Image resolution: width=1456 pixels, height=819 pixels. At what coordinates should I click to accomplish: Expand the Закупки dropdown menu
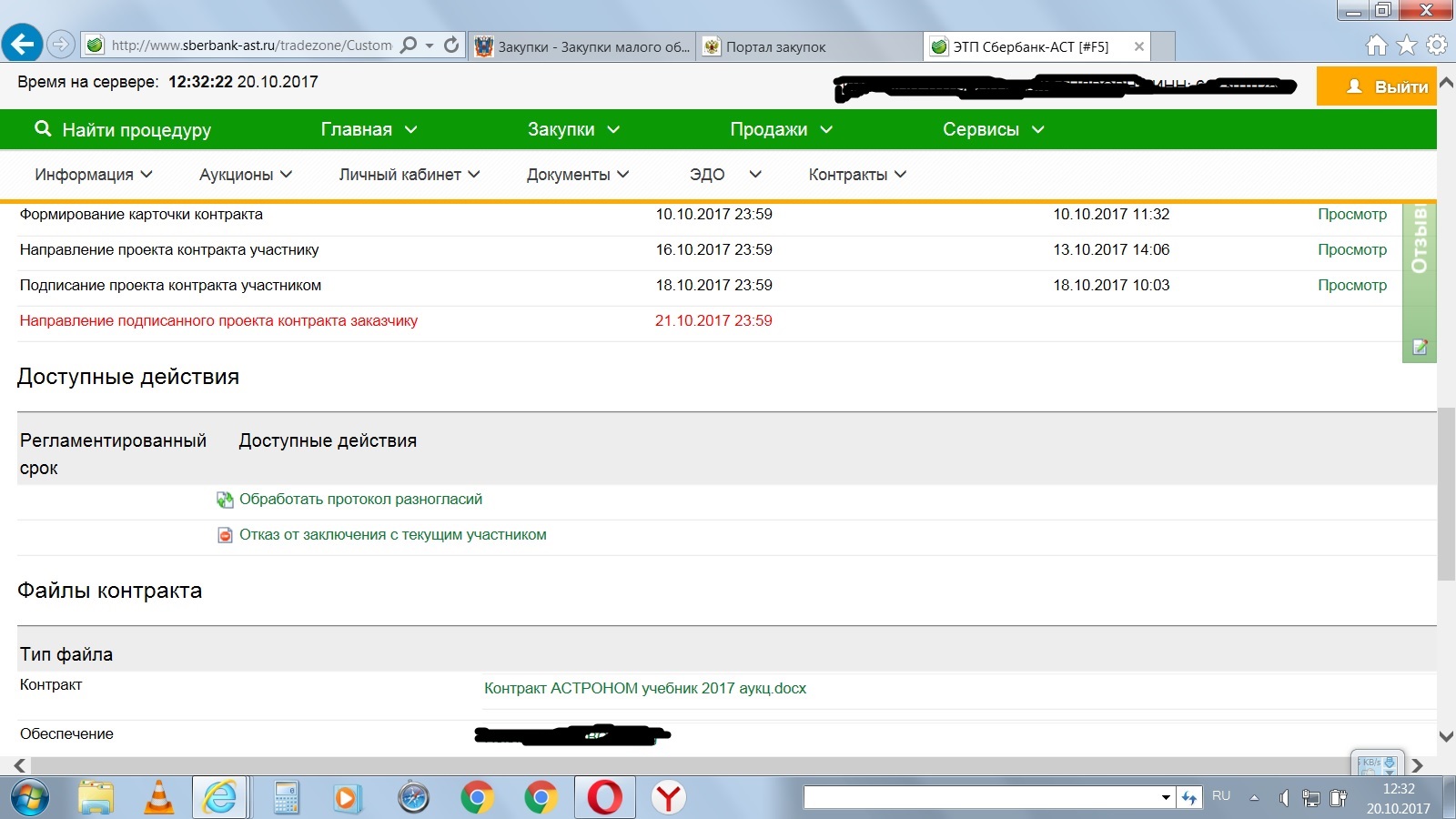(573, 129)
